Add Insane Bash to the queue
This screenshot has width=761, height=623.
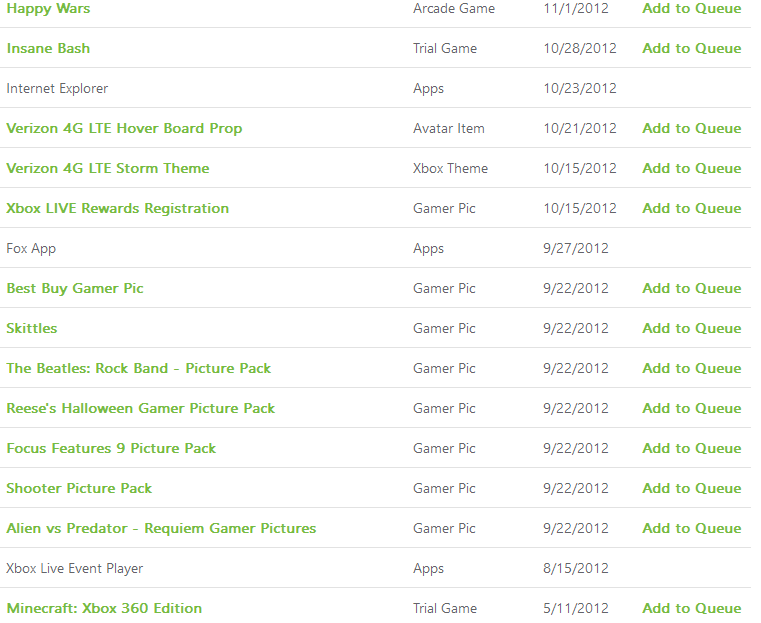pos(692,49)
